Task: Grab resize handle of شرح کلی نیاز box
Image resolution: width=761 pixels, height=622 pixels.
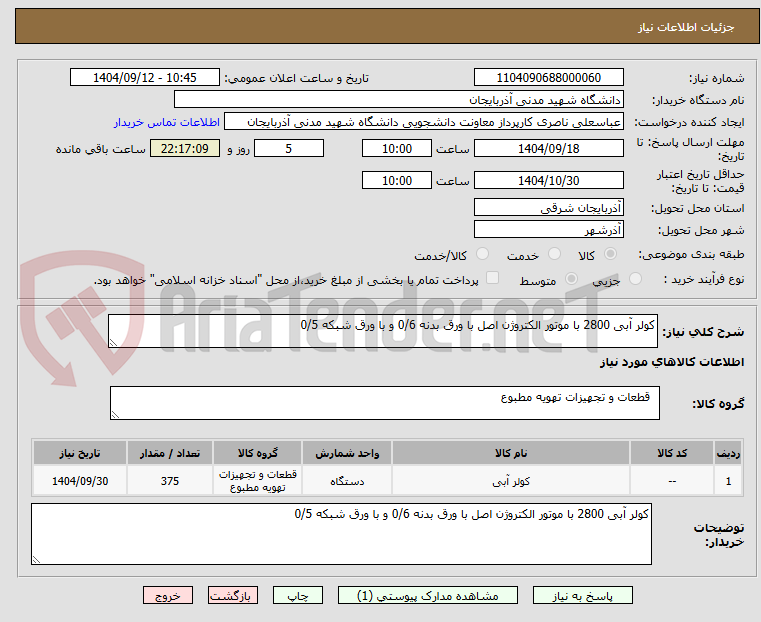Action: coord(113,343)
